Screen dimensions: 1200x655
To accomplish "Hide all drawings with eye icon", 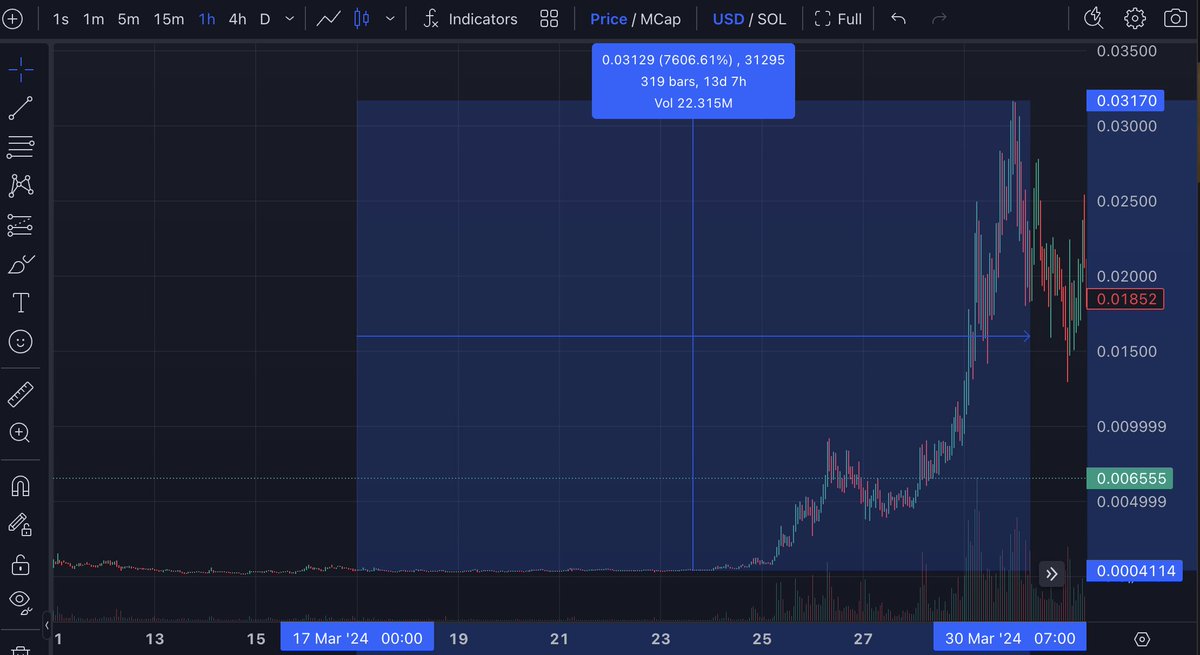I will click(x=20, y=601).
